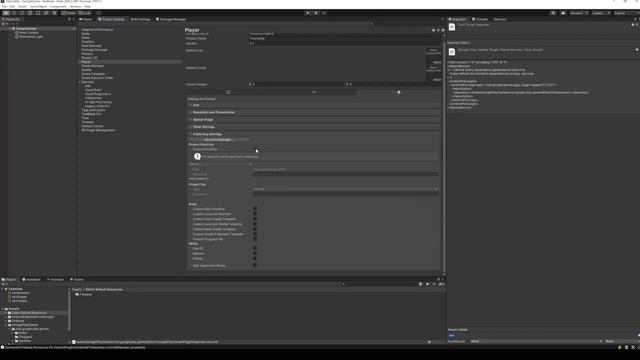The height and width of the screenshot is (360, 640).
Task: Open the Animator tab in bottom panel
Action: [x=56, y=280]
